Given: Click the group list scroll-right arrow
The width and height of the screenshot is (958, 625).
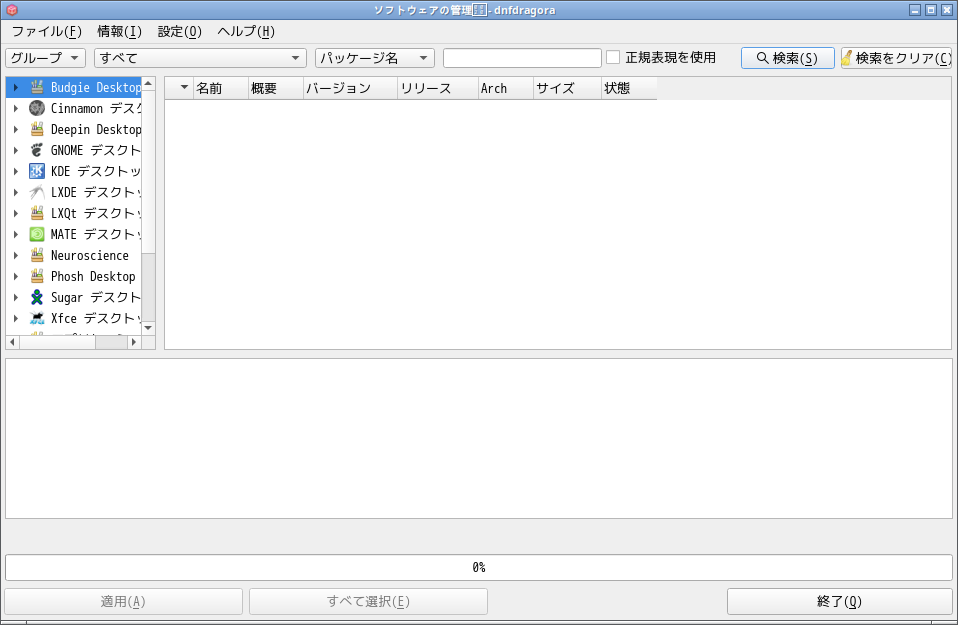Looking at the screenshot, I should pyautogui.click(x=134, y=342).
